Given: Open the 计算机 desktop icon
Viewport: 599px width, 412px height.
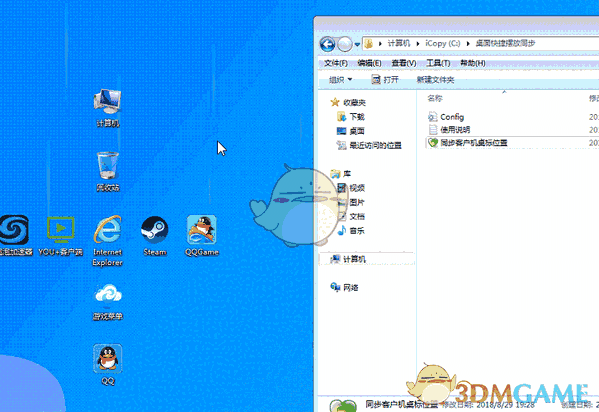Looking at the screenshot, I should tap(107, 107).
